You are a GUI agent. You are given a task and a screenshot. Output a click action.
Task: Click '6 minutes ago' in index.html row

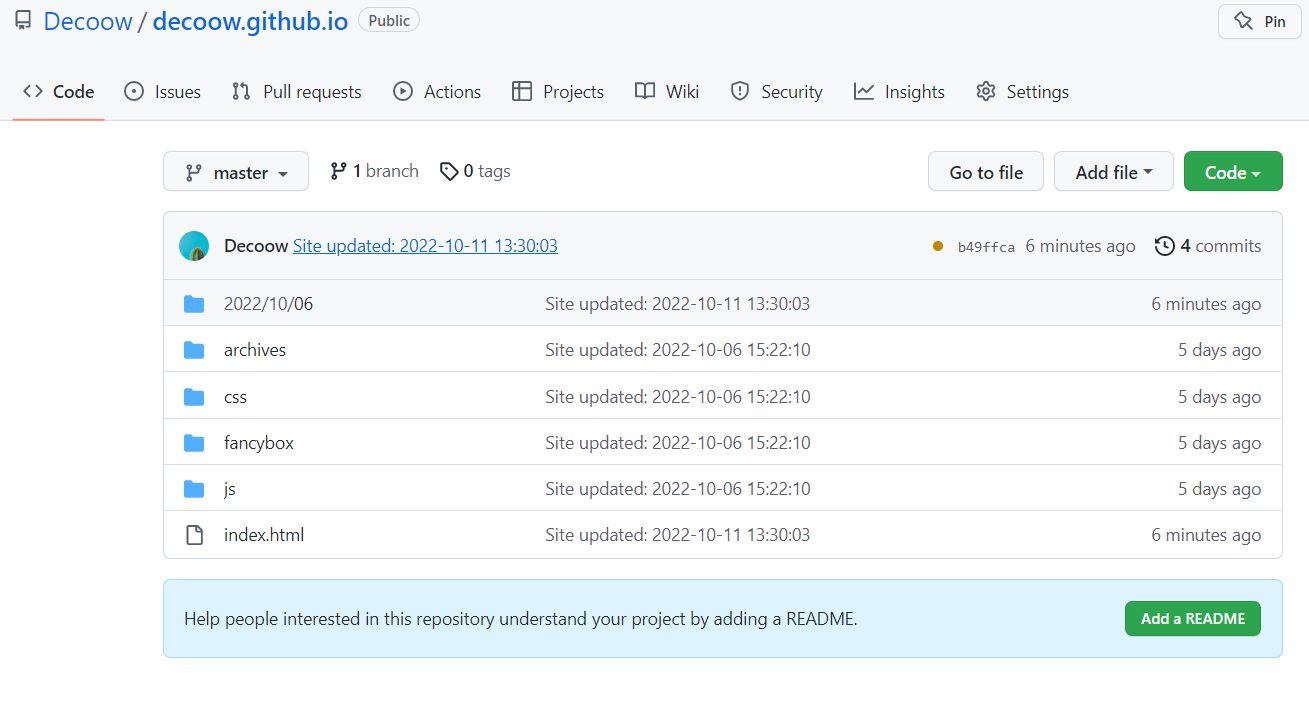[1206, 535]
